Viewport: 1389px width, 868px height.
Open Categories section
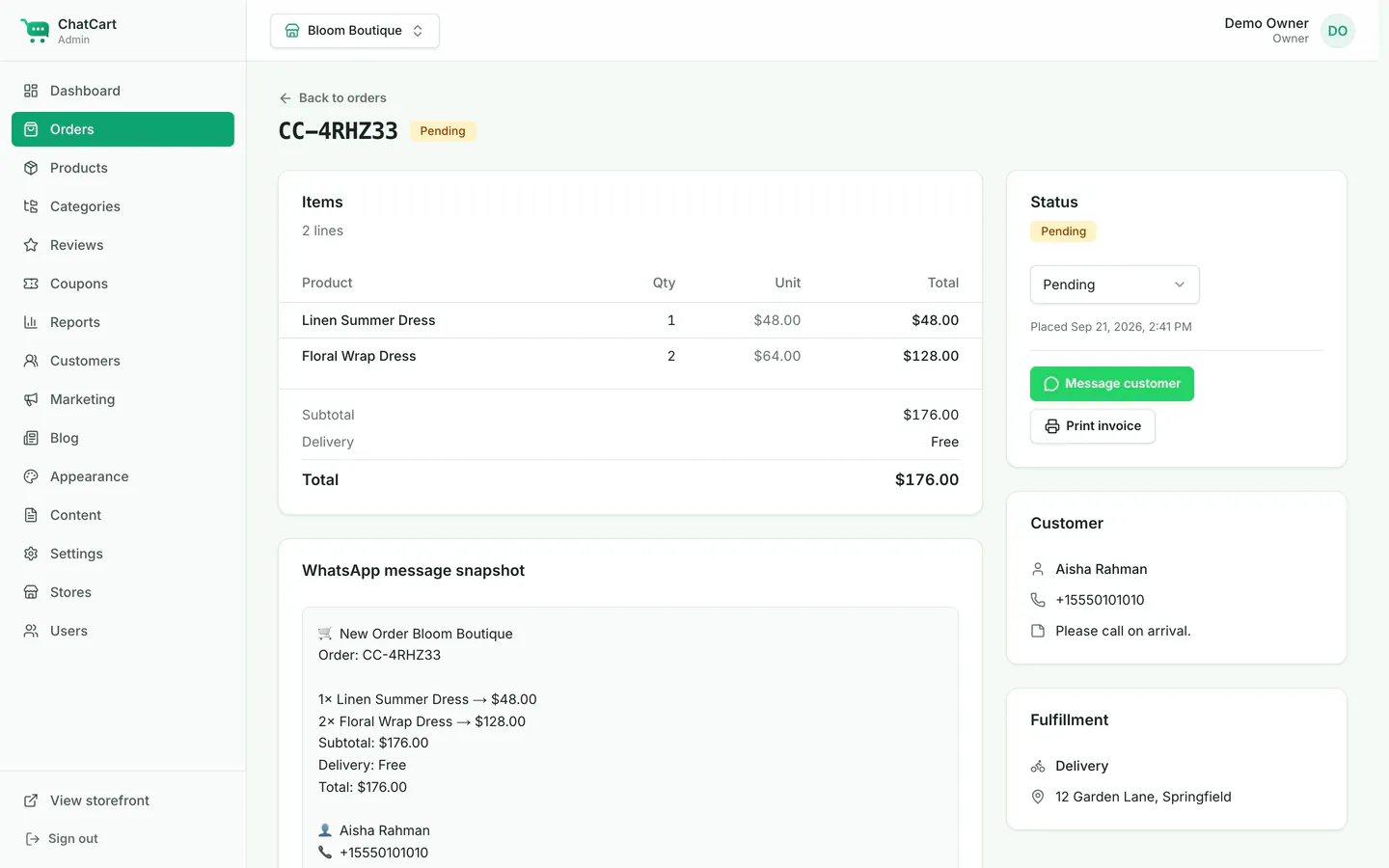click(x=123, y=206)
